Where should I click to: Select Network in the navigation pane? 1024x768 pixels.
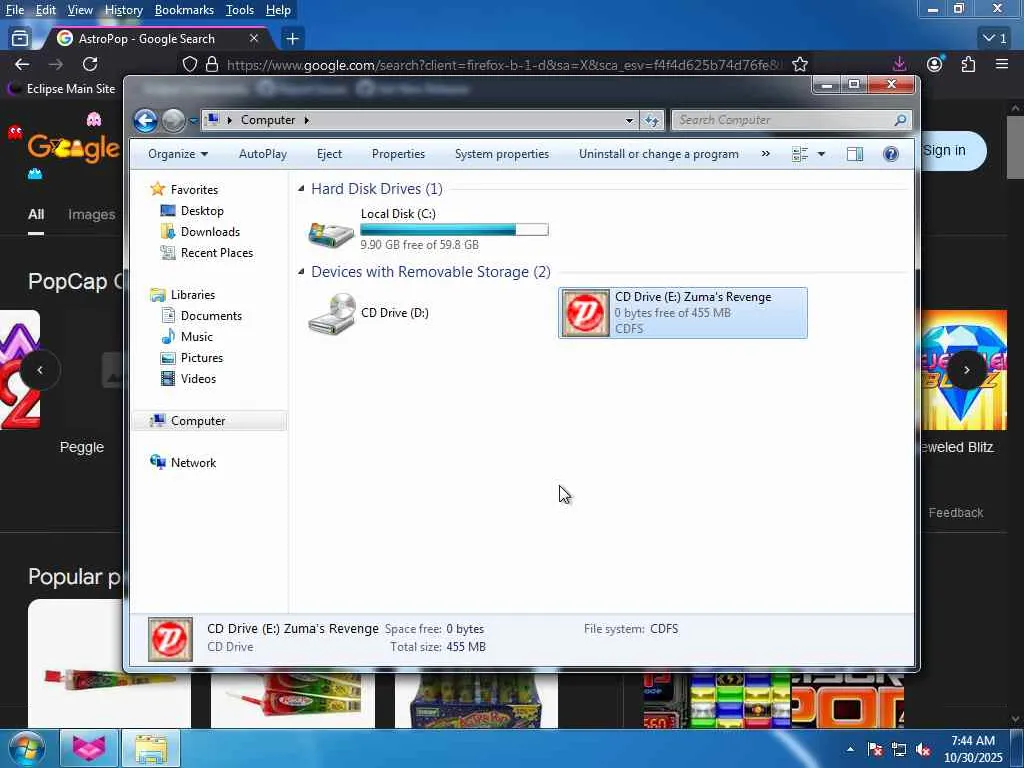pos(193,462)
